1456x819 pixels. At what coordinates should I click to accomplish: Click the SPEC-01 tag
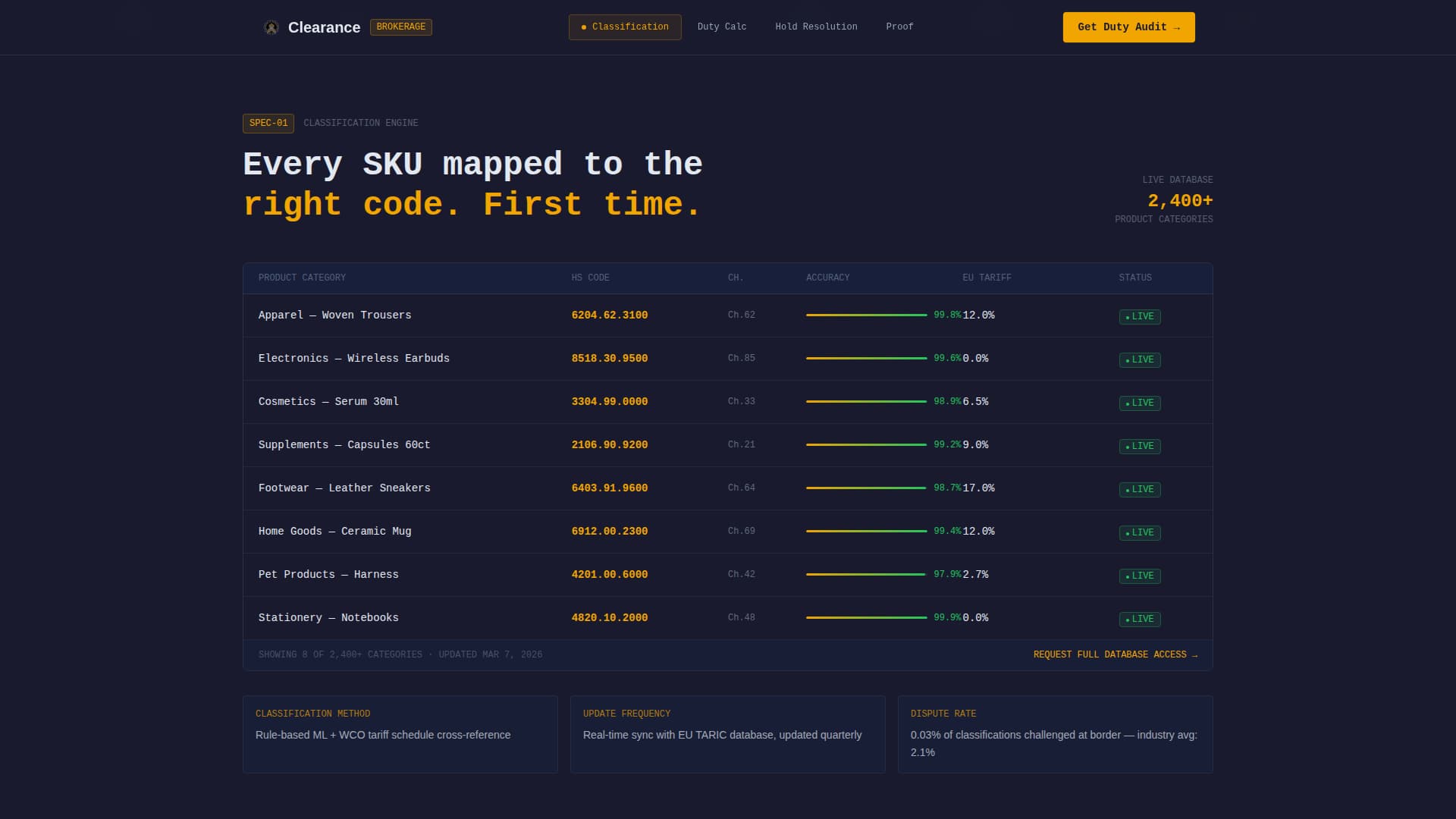tap(268, 124)
